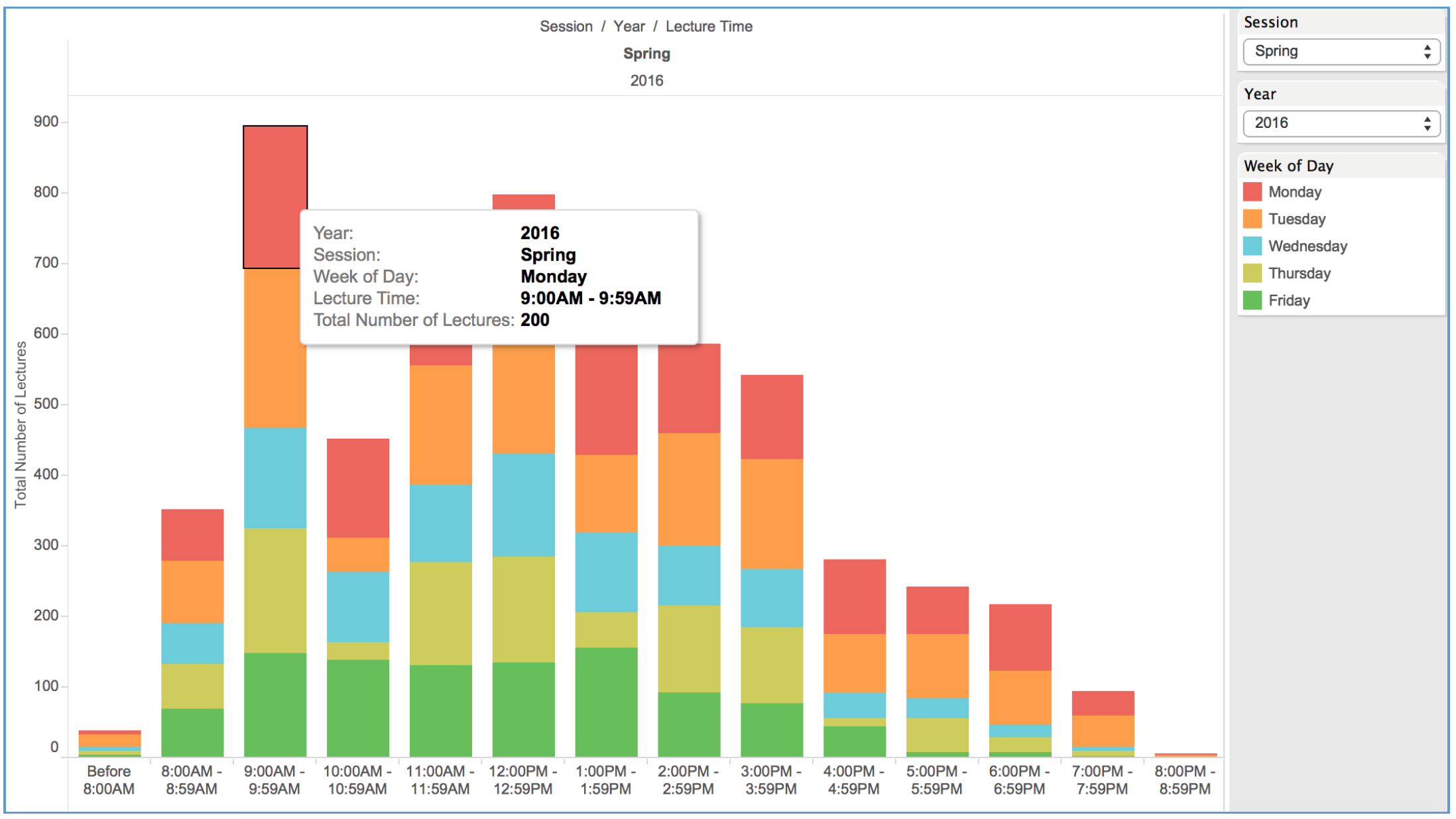This screenshot has height=819, width=1456.
Task: Click the Before 8:00AM axis label
Action: (109, 780)
